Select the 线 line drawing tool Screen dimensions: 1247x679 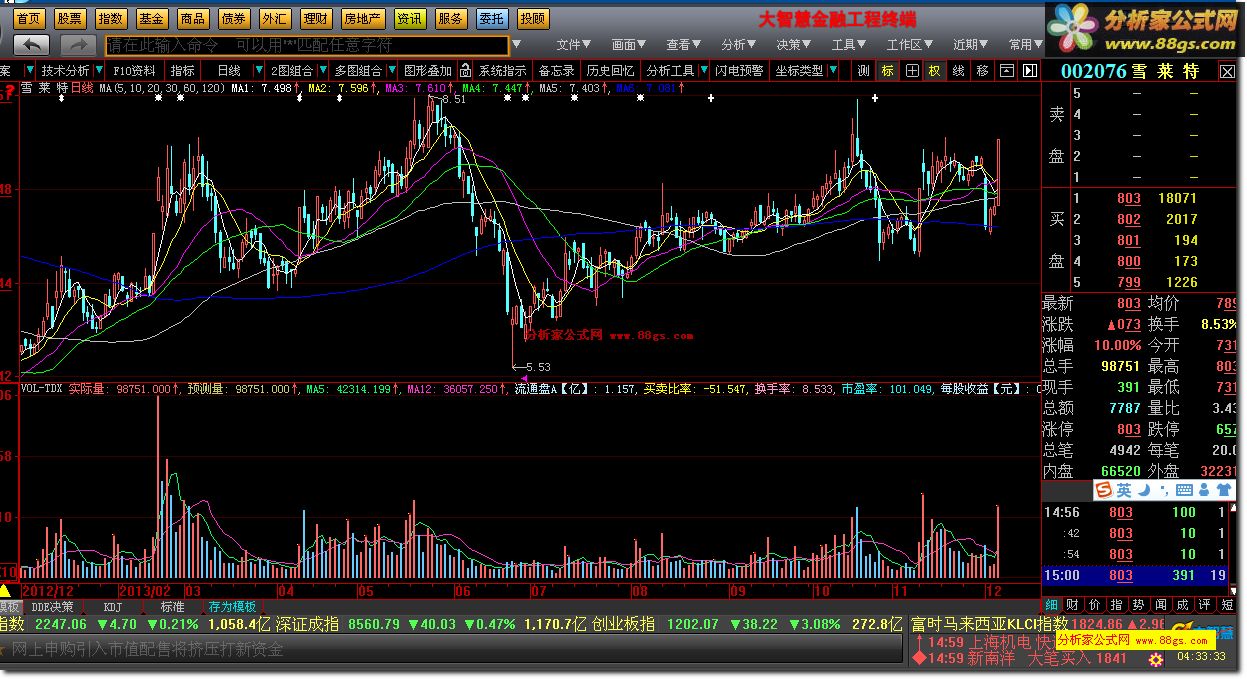click(x=959, y=71)
